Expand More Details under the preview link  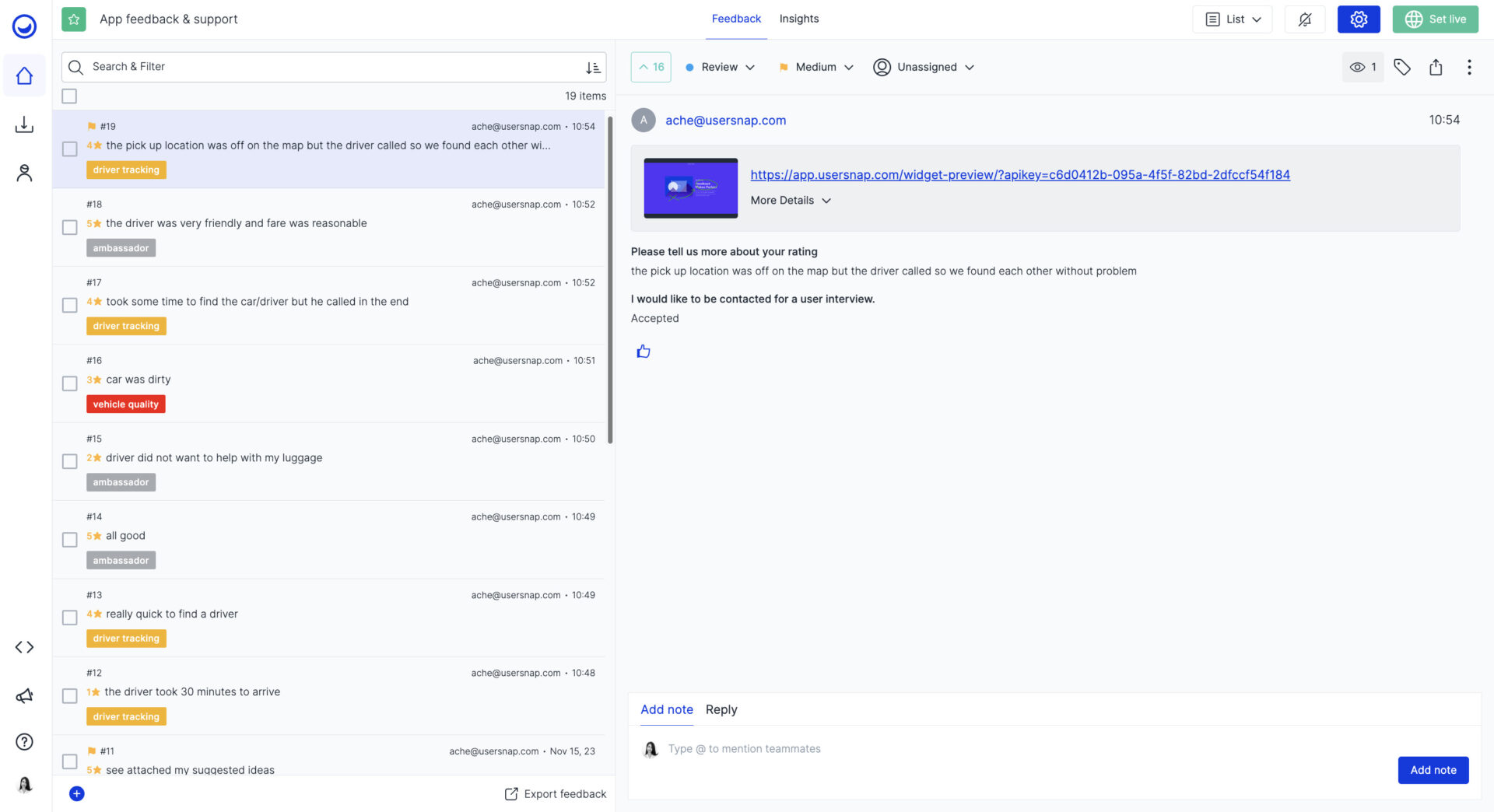click(x=790, y=200)
